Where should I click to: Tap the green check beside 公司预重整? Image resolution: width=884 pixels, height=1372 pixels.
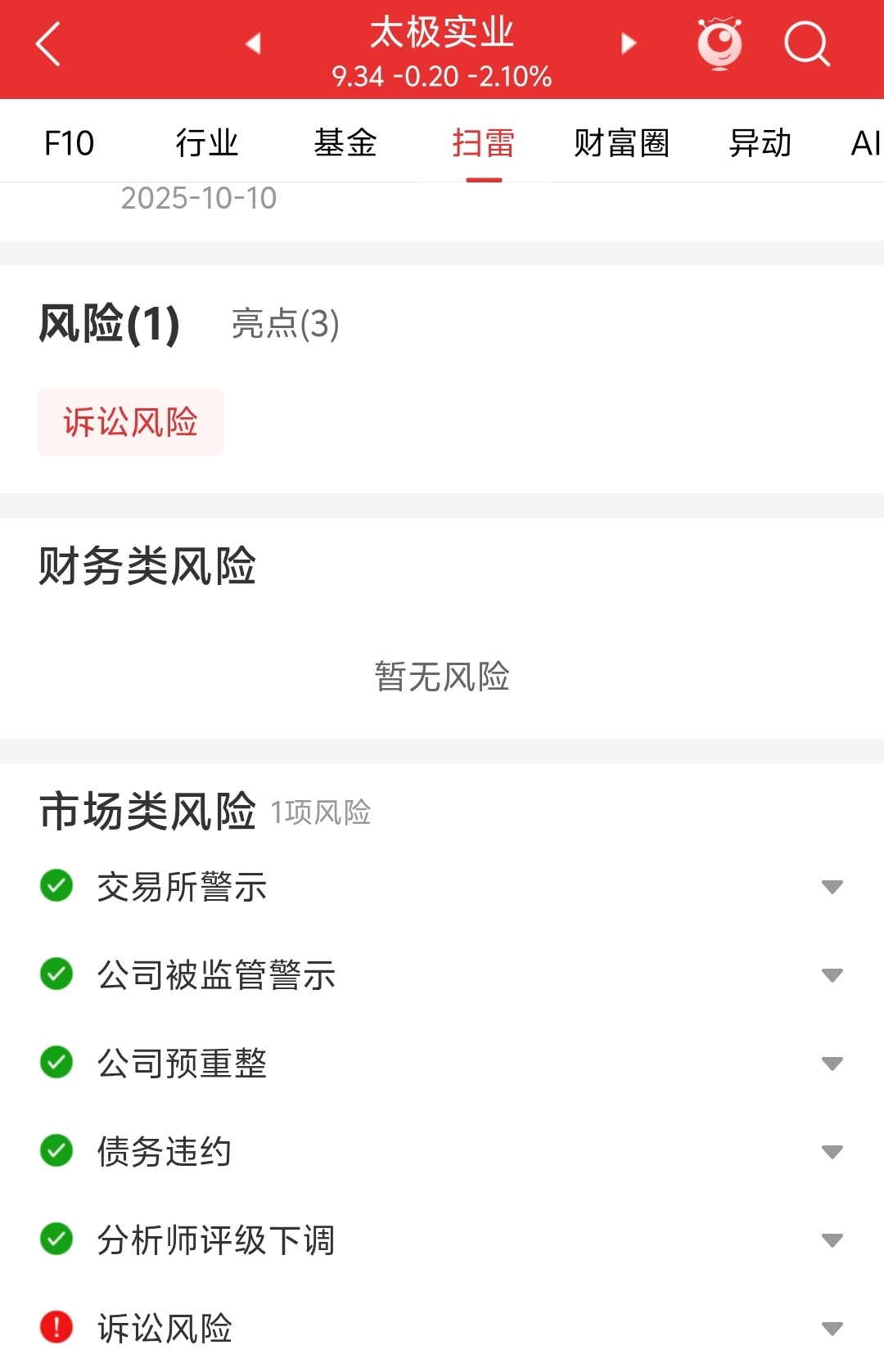pos(56,1062)
